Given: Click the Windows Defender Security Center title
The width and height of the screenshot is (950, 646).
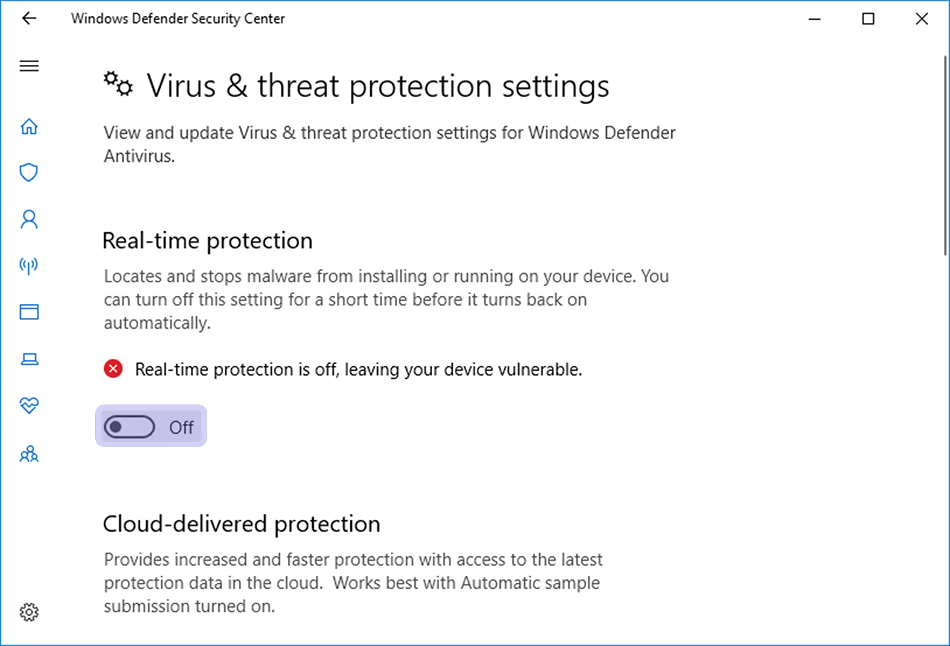Looking at the screenshot, I should coord(178,18).
